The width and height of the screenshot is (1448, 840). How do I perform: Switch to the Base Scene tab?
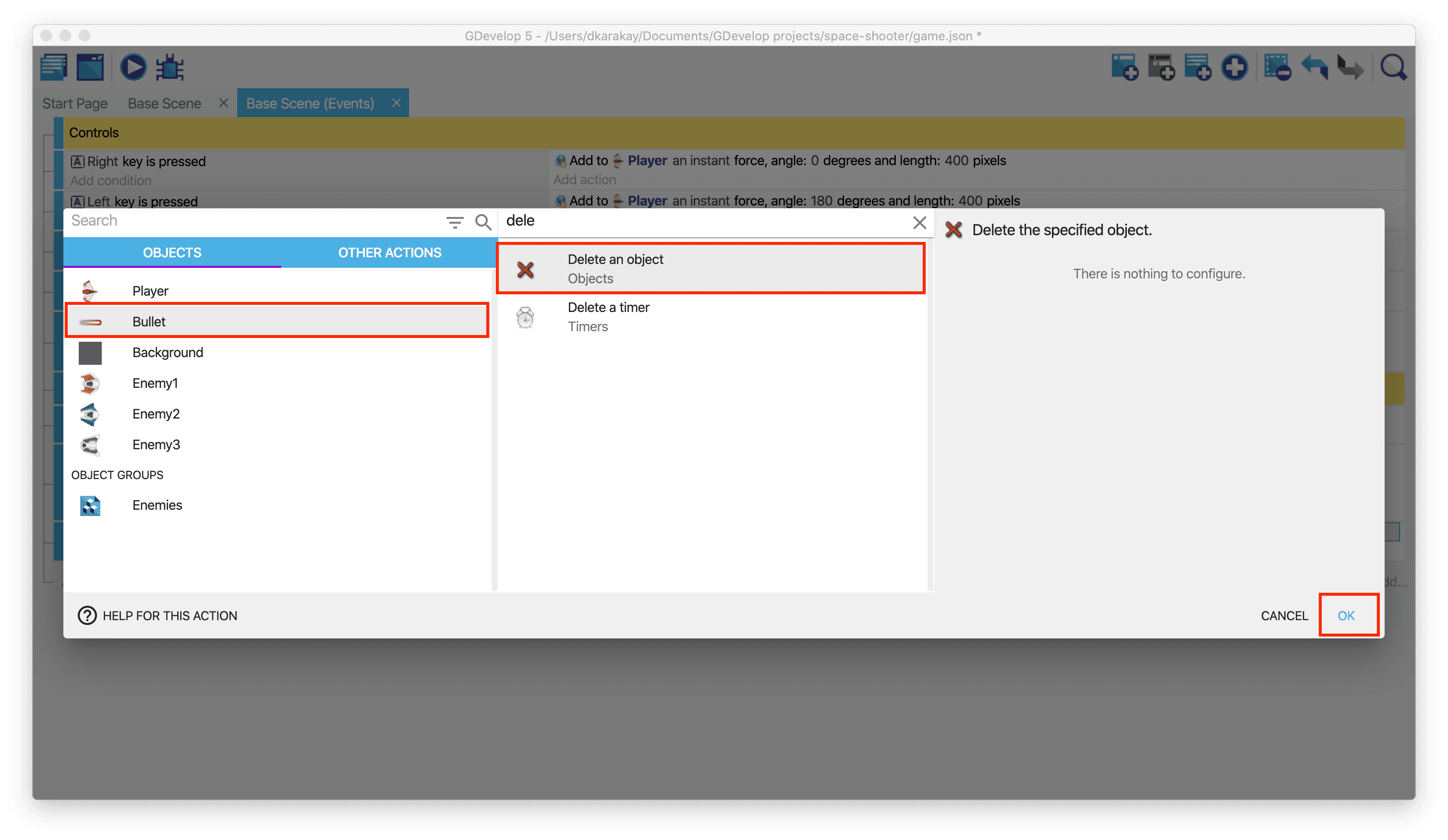[164, 103]
